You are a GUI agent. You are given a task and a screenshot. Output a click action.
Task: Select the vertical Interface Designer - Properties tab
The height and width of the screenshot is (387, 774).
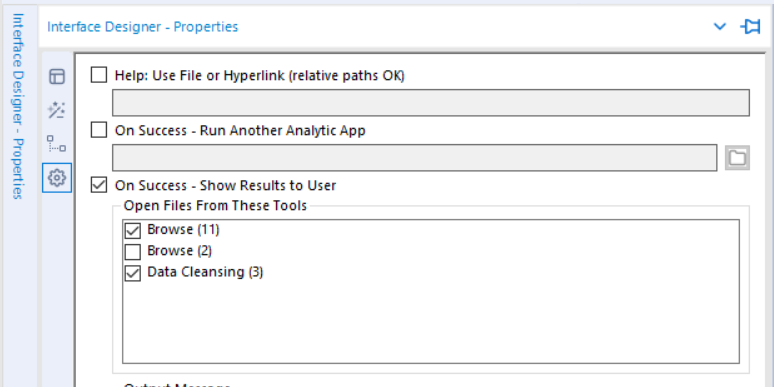pos(18,106)
